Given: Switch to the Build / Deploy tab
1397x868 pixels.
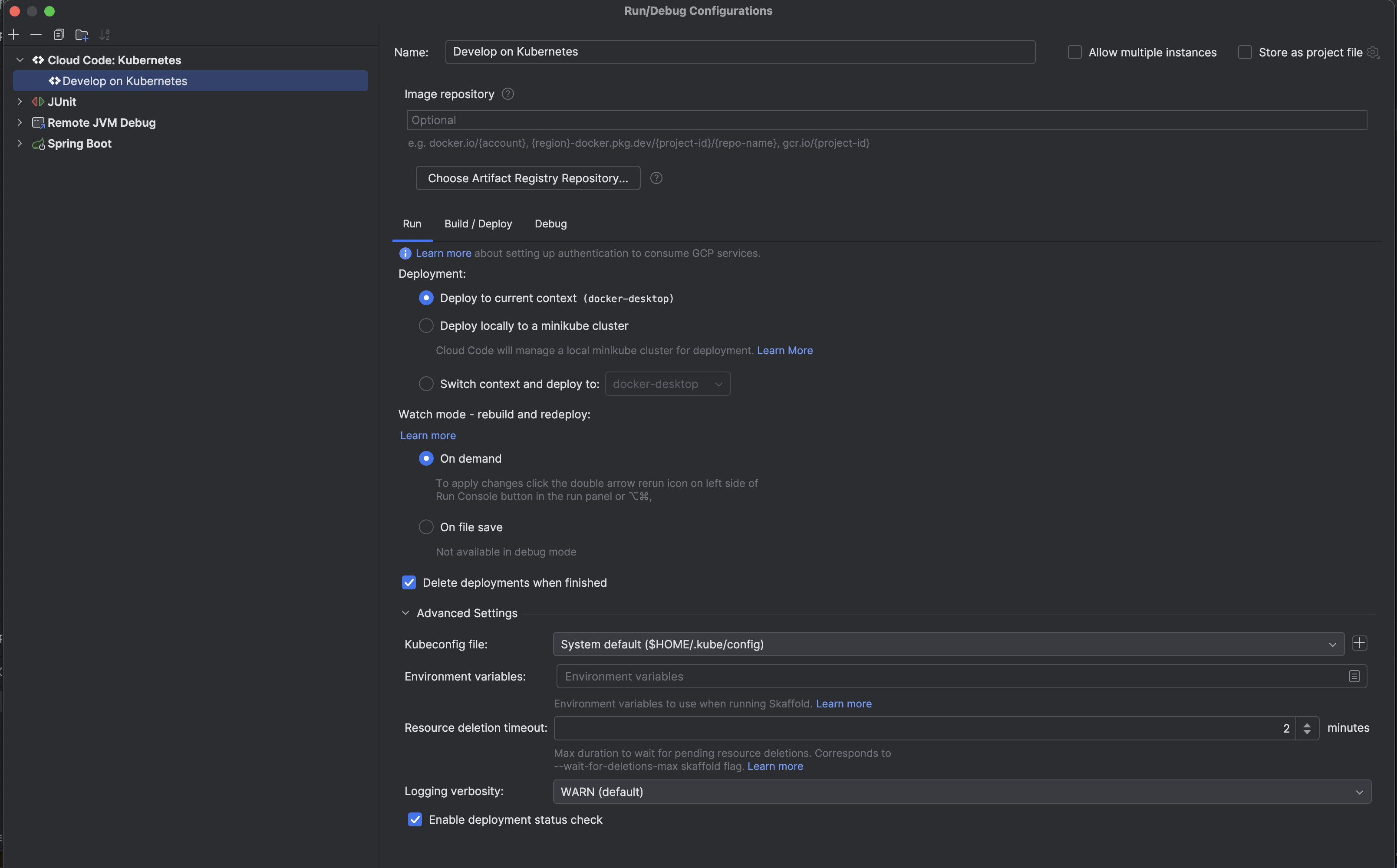Looking at the screenshot, I should [478, 224].
